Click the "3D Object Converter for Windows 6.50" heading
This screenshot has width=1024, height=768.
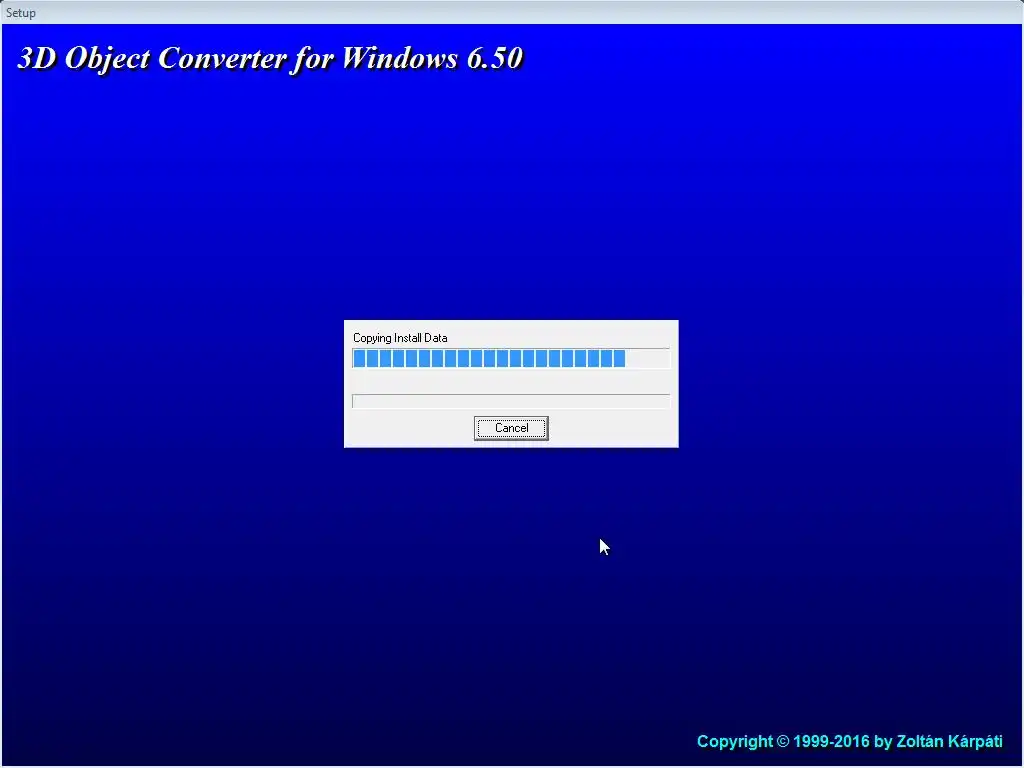coord(270,59)
